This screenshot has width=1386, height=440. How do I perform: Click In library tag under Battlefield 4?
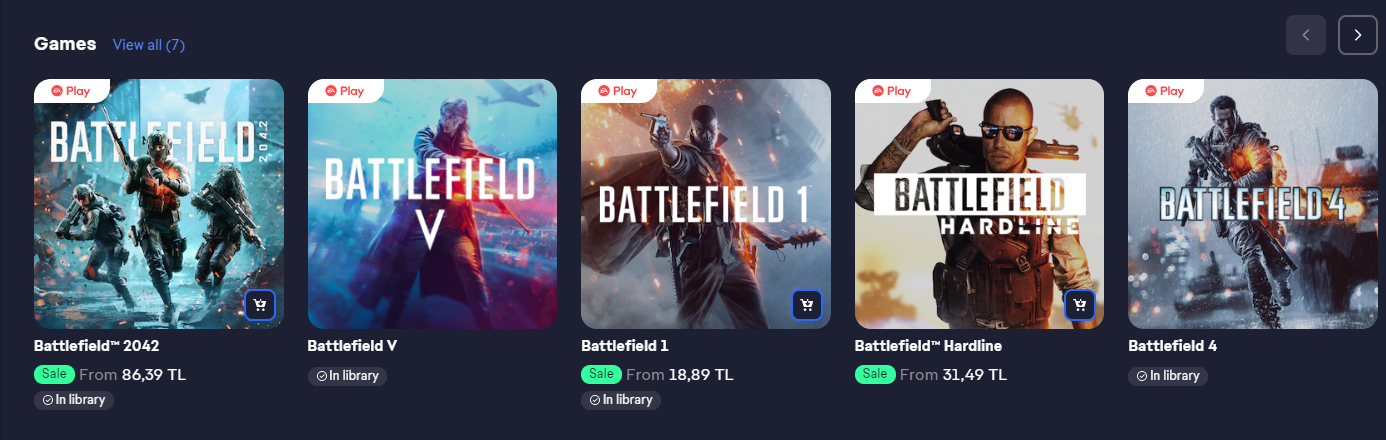click(1168, 376)
